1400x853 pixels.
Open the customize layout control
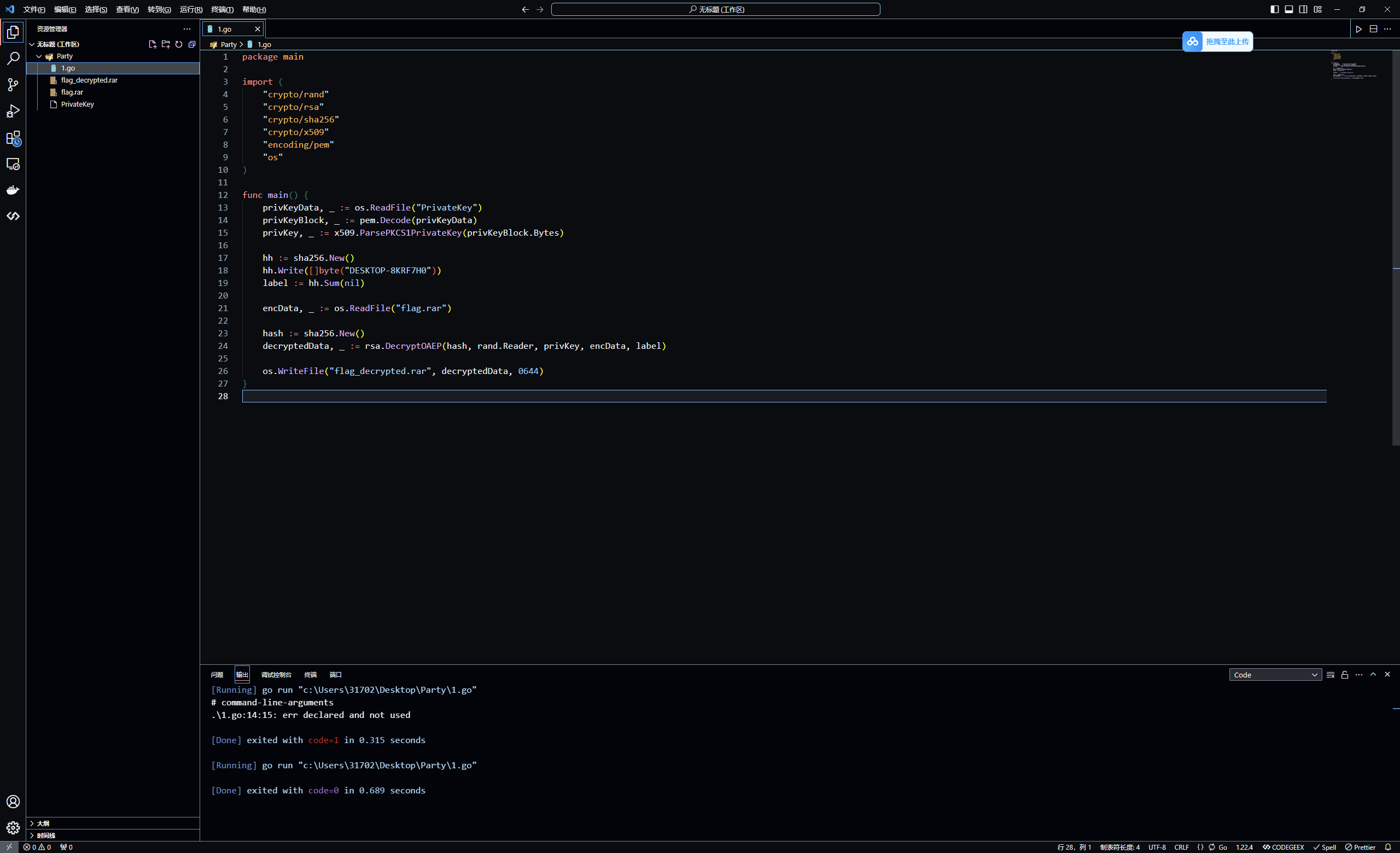pyautogui.click(x=1318, y=9)
